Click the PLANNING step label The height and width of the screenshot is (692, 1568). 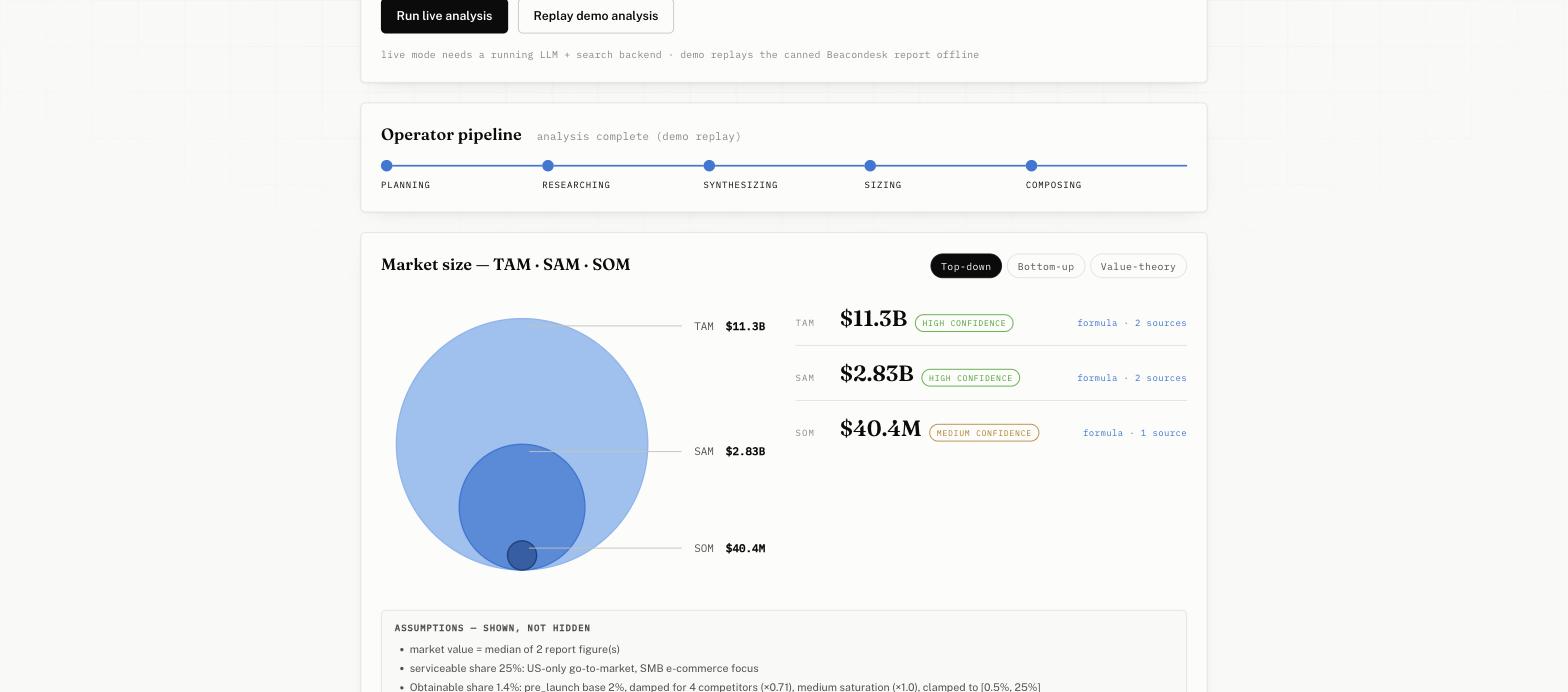click(405, 185)
